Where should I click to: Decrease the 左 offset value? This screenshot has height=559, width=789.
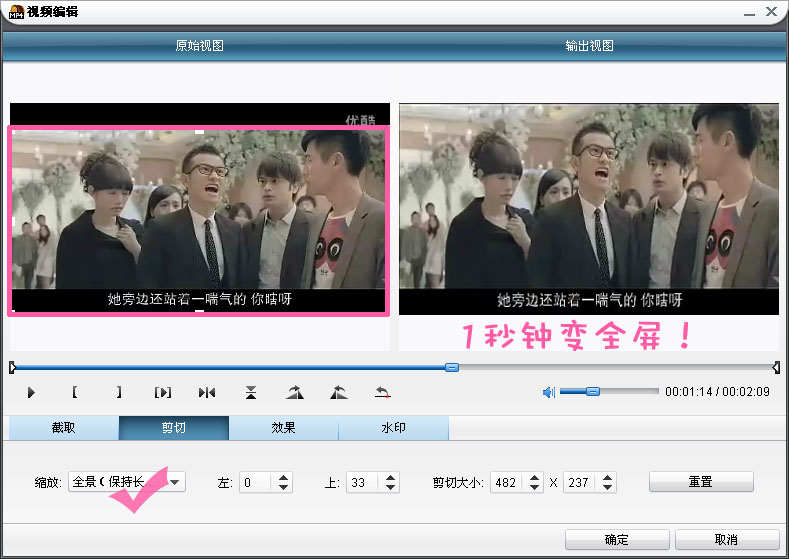tap(283, 488)
